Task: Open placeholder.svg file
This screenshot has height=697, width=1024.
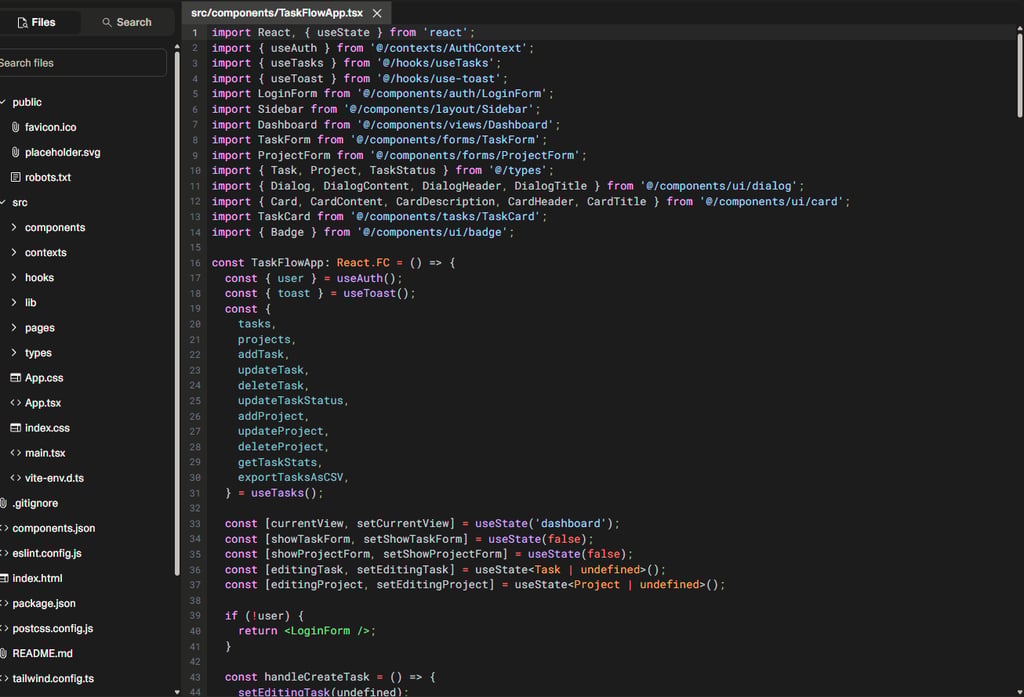Action: [x=63, y=152]
